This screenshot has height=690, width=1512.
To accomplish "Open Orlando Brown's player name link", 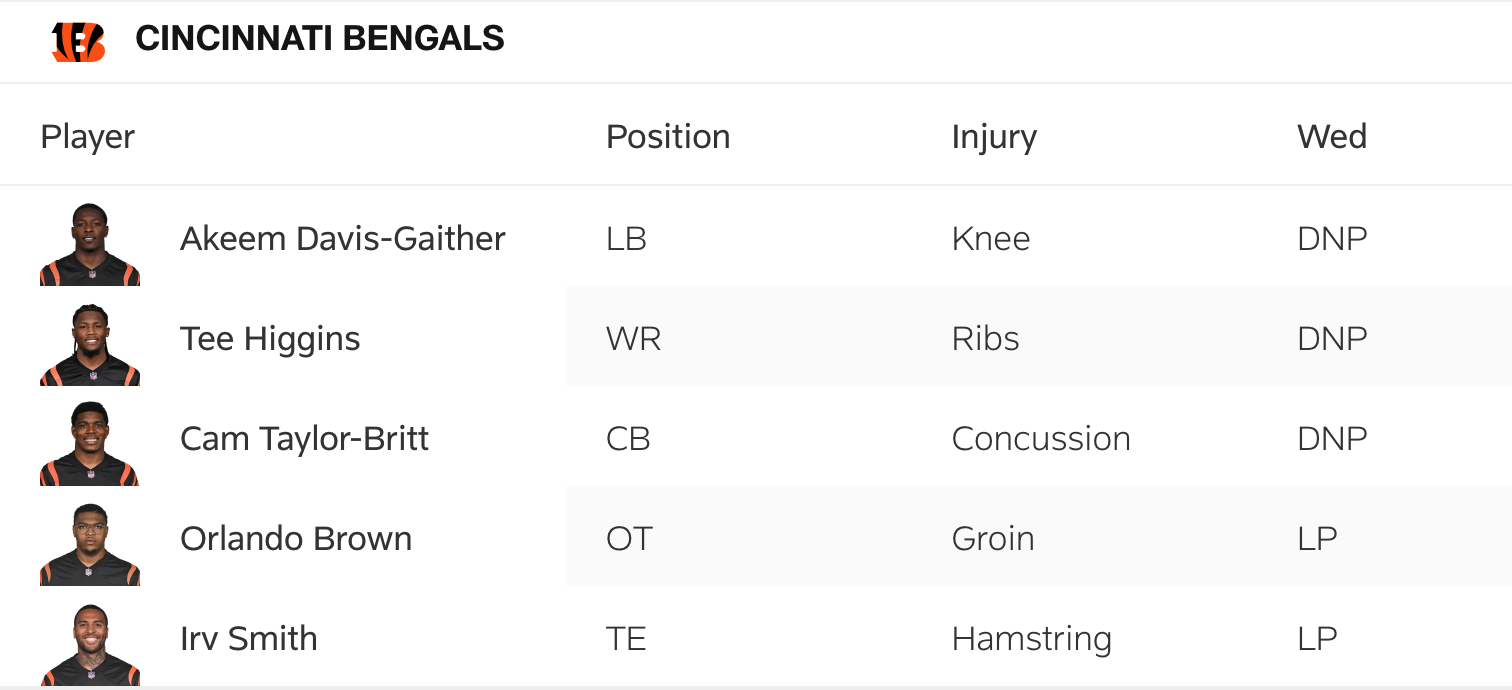I will coord(296,539).
